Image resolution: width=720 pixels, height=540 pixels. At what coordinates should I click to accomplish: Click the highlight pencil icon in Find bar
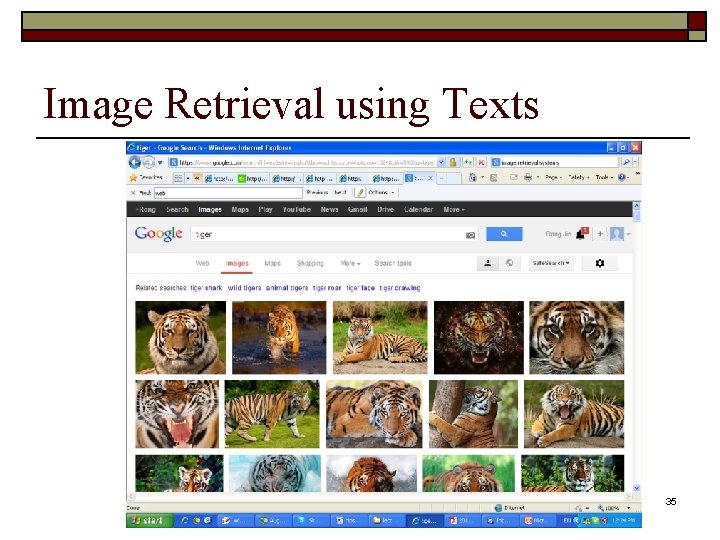(x=360, y=193)
